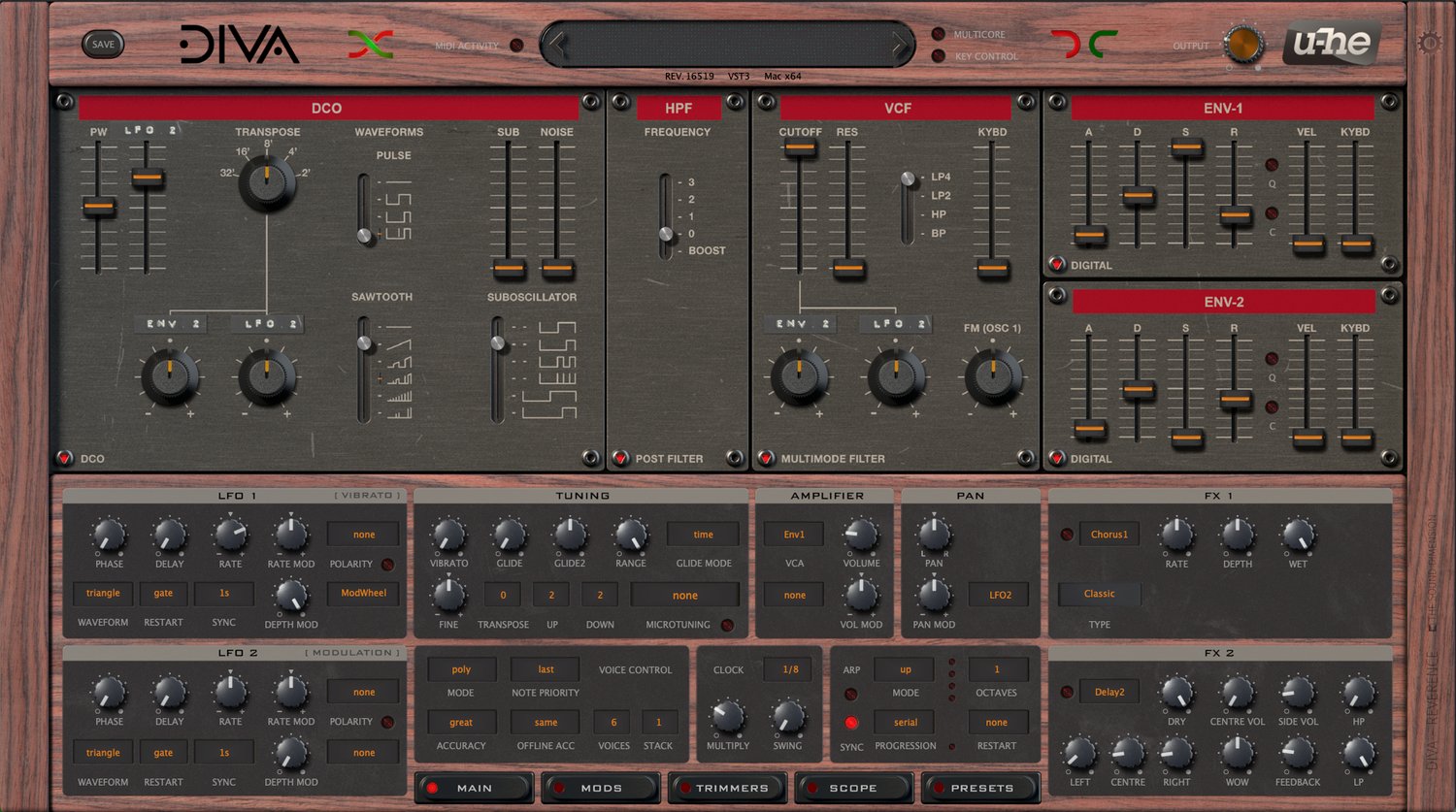1456x812 pixels.
Task: Toggle the LFO 2 POLARITY LED
Action: 387,722
